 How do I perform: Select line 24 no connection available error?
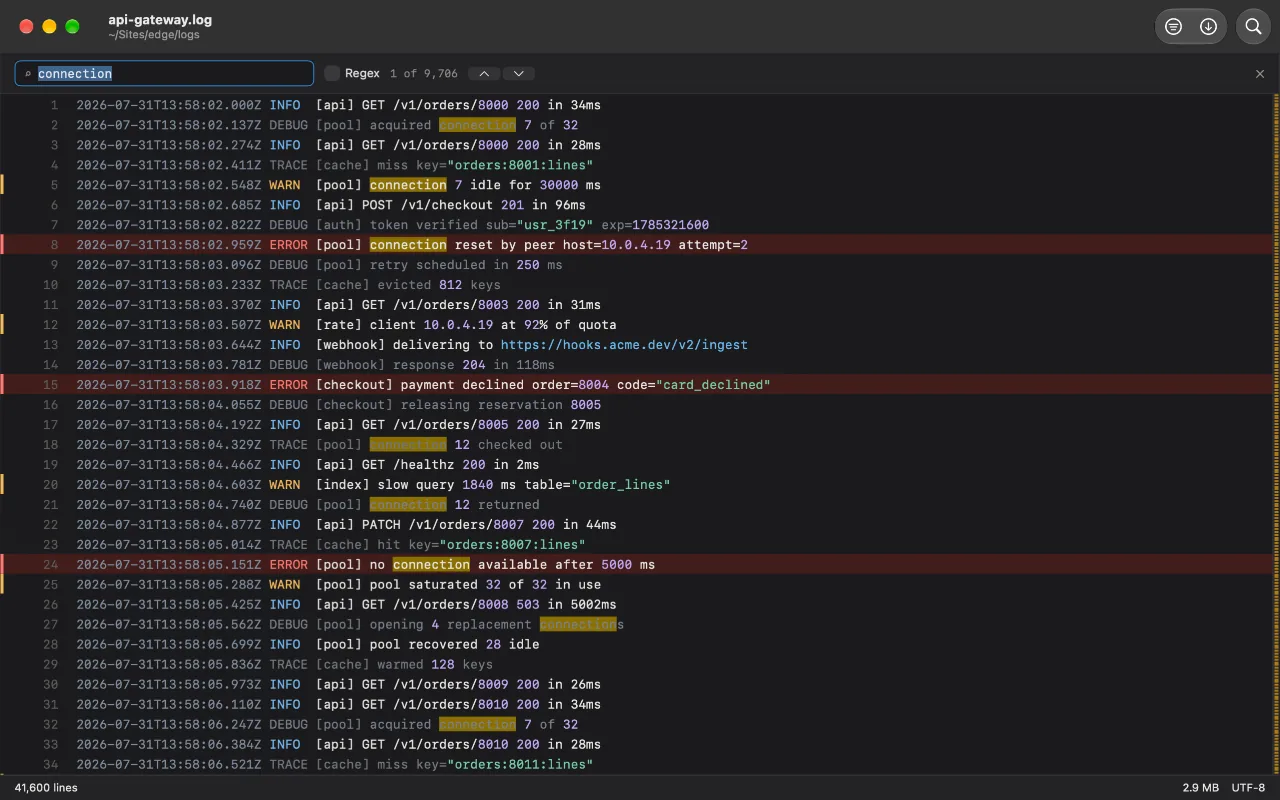tap(640, 565)
